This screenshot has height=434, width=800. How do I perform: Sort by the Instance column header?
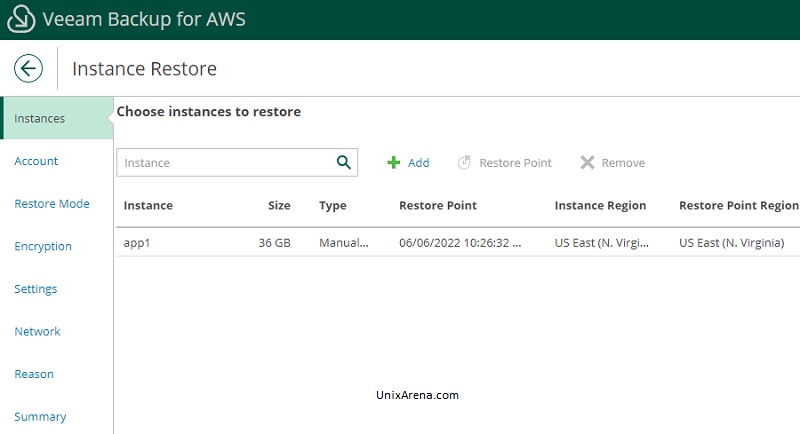tap(148, 206)
